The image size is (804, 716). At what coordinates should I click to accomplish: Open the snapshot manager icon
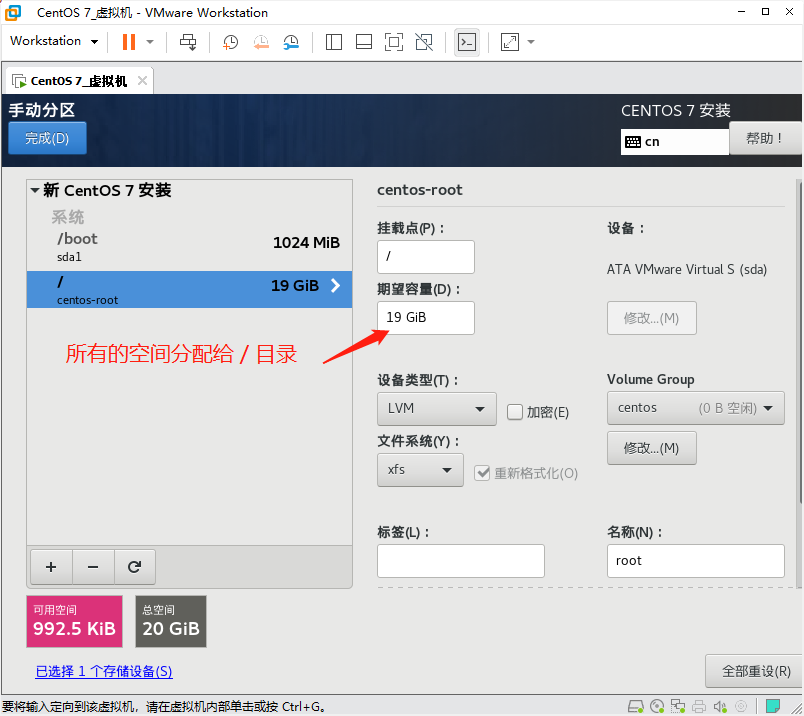tap(291, 42)
